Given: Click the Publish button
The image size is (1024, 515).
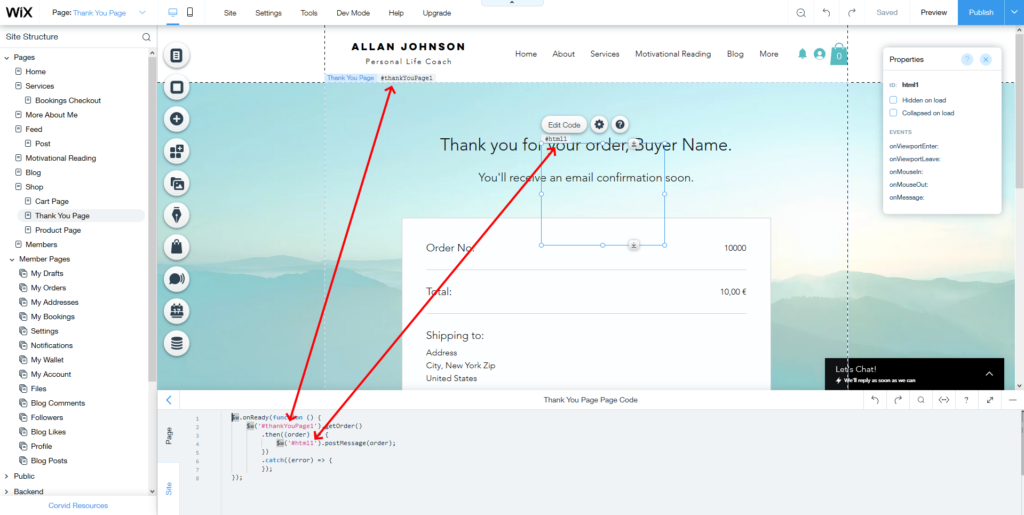Looking at the screenshot, I should 980,13.
